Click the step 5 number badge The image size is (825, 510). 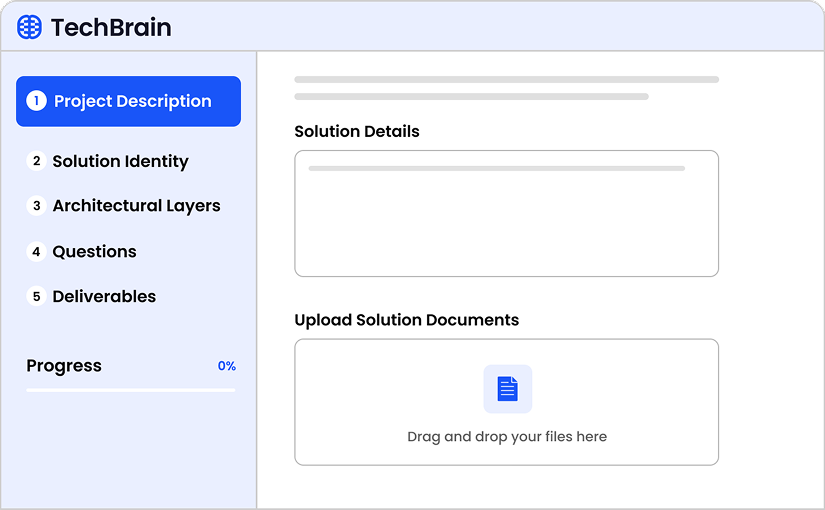[37, 297]
